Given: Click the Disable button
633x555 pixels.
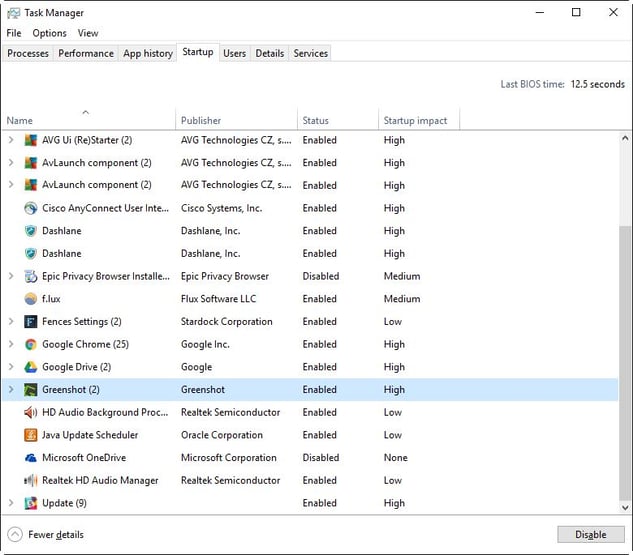Looking at the screenshot, I should [x=591, y=535].
